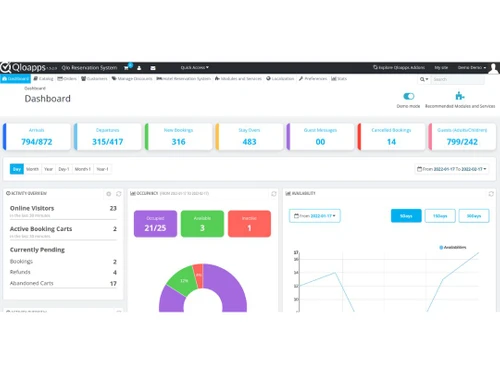Click the green 12% donut segment
This screenshot has width=500, height=375.
(182, 282)
